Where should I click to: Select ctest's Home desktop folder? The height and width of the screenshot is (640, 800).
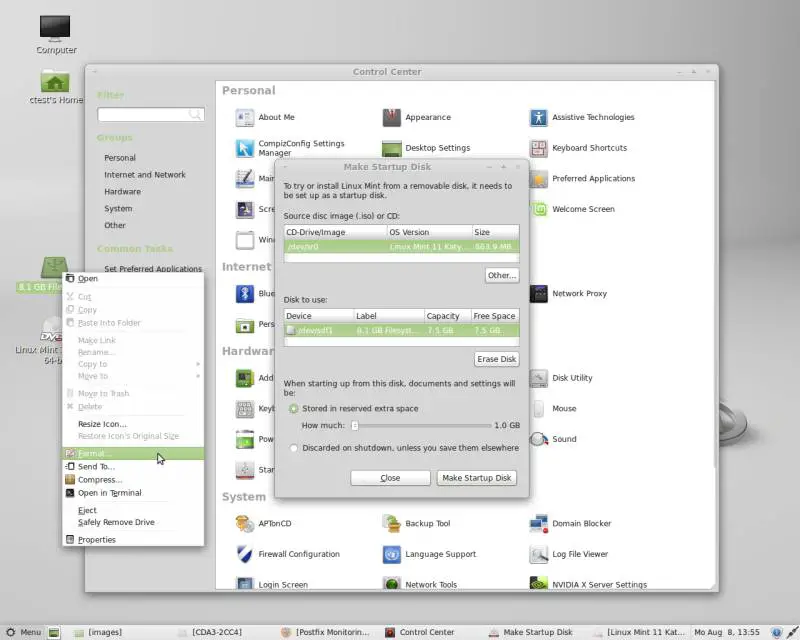pos(55,87)
